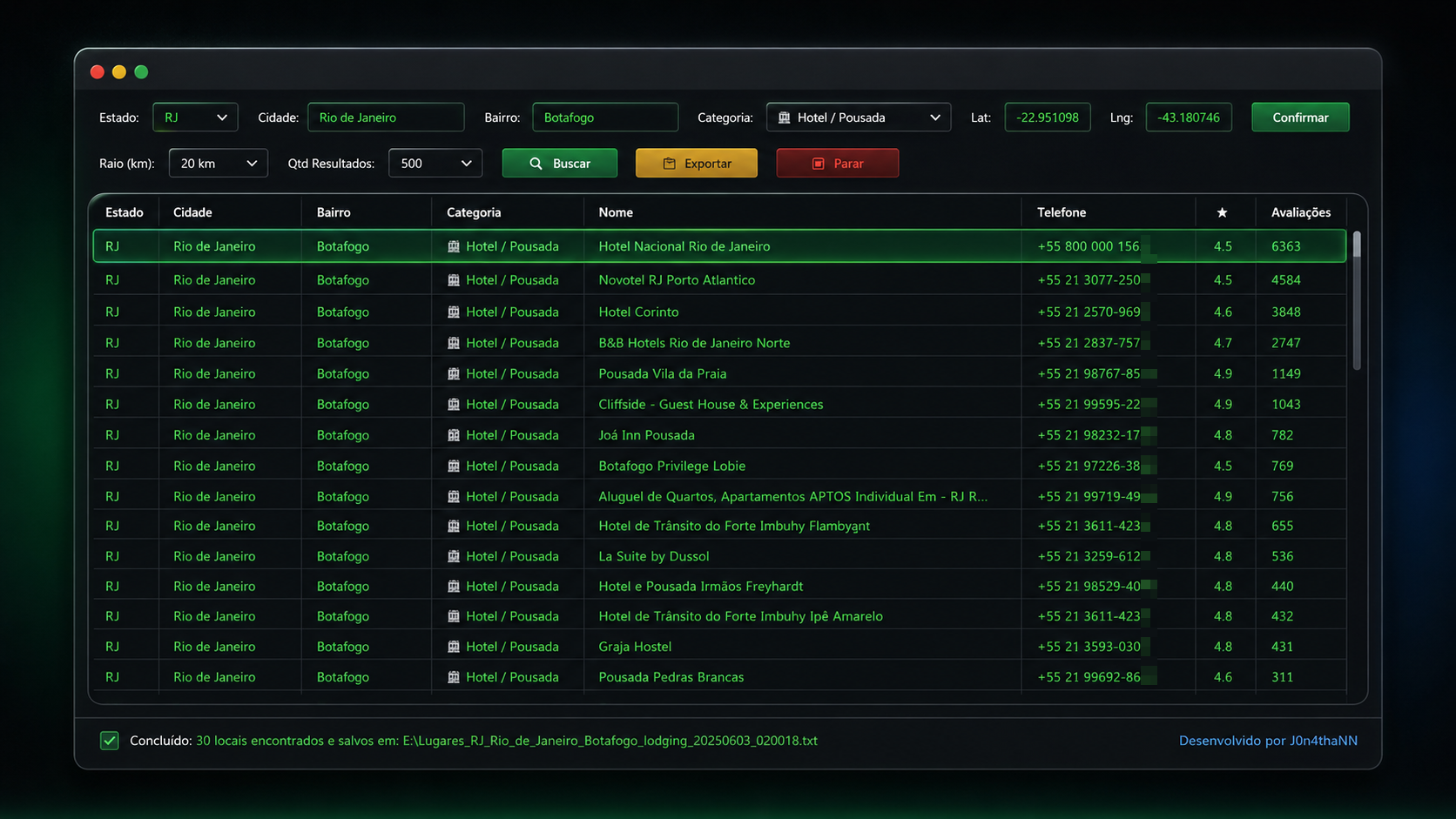Click the Graja Hostel name cell
1456x819 pixels.
pos(635,647)
